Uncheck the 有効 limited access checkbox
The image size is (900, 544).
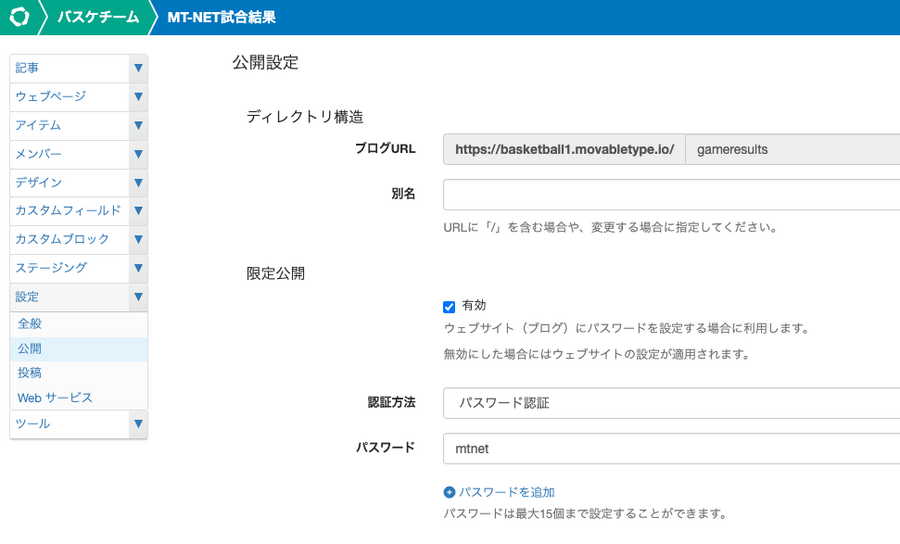[449, 307]
